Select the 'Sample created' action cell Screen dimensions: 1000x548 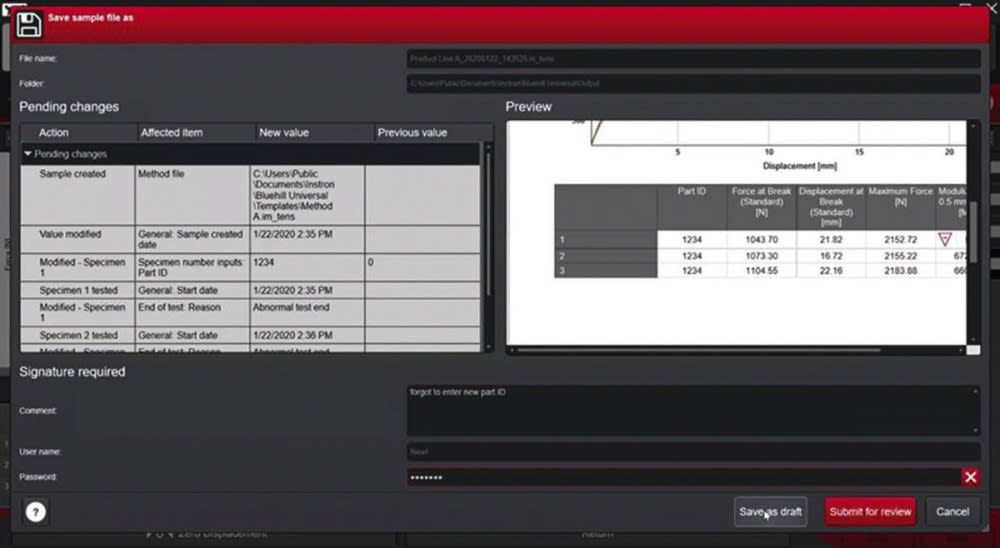(x=78, y=195)
